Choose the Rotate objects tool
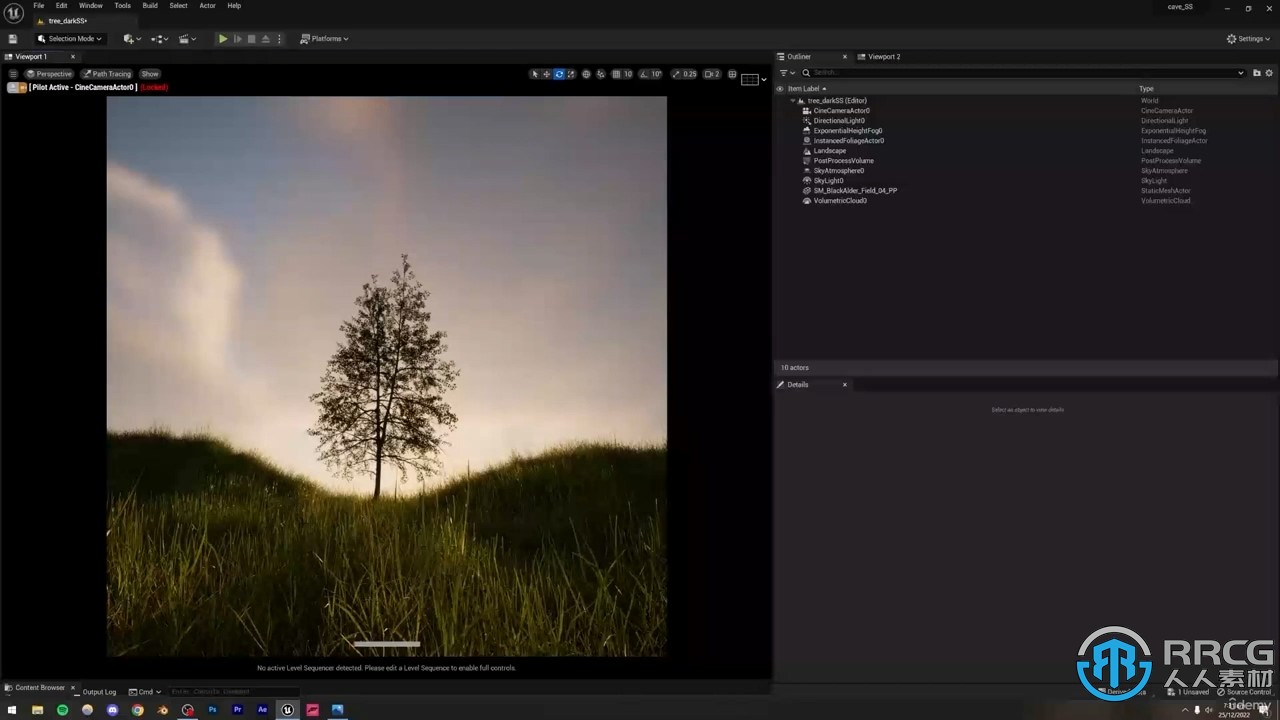This screenshot has height=720, width=1280. (x=559, y=74)
